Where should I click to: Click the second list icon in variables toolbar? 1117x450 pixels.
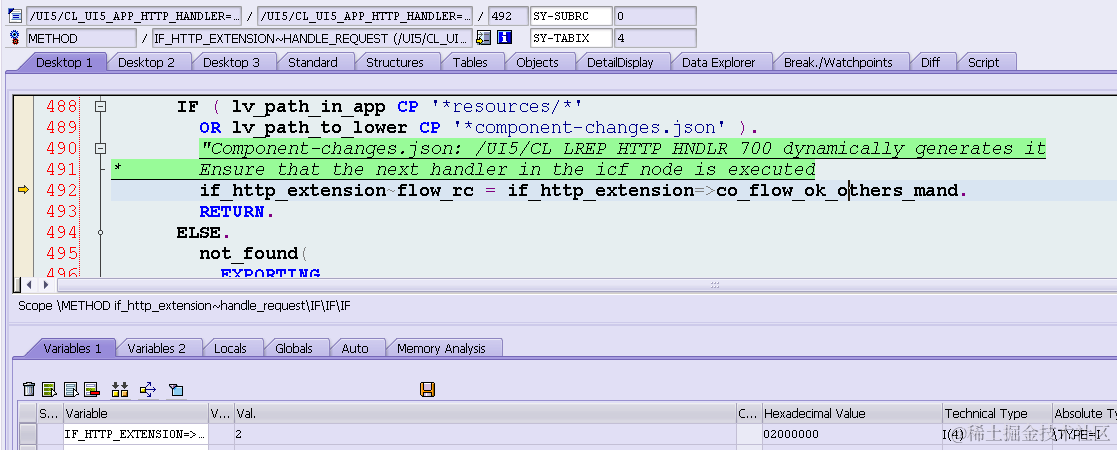(x=71, y=389)
